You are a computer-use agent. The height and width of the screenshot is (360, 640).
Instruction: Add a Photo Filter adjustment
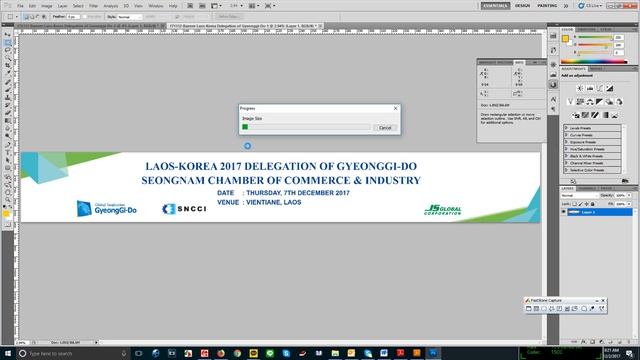tap(609, 101)
